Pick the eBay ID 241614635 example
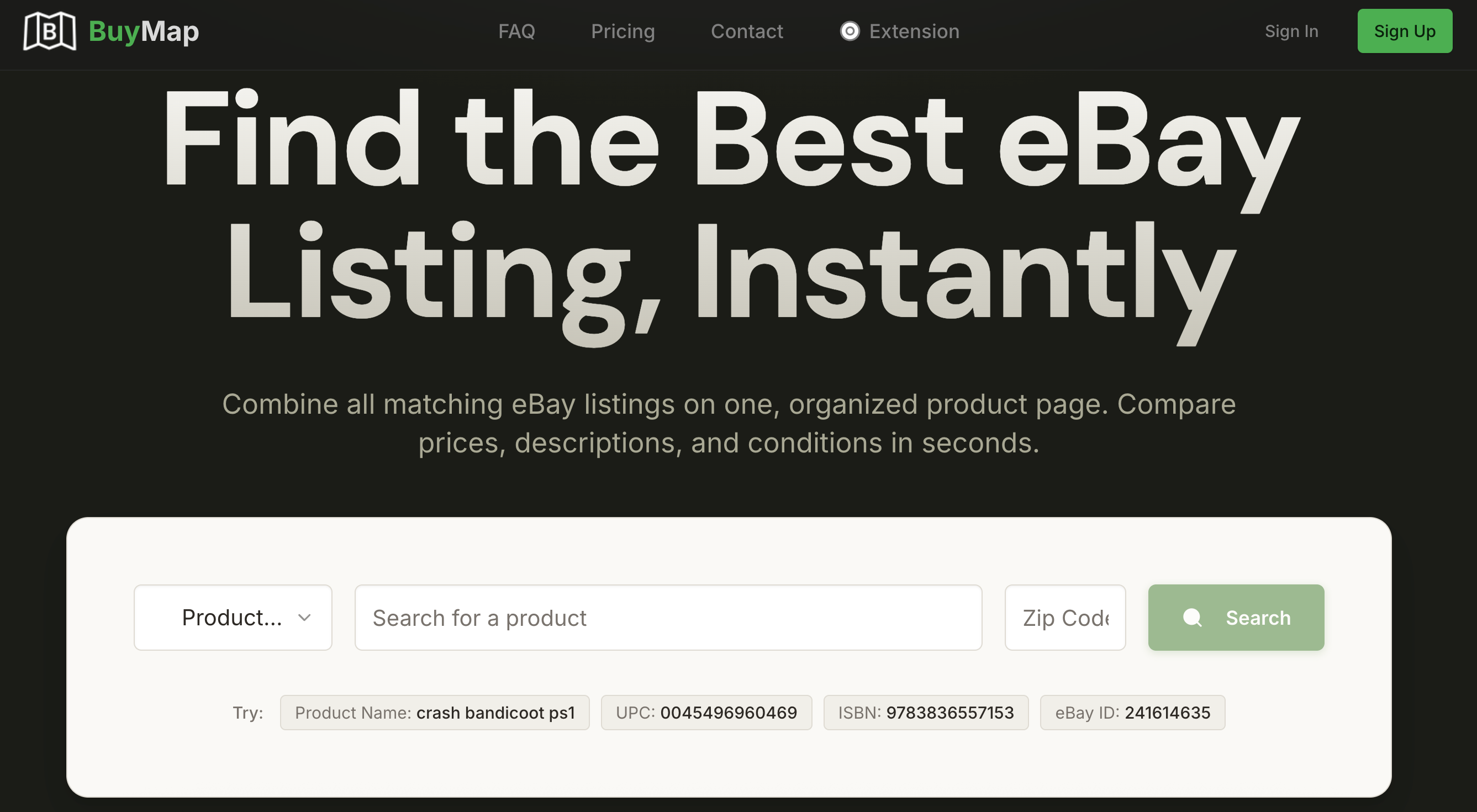Viewport: 1477px width, 812px height. (1132, 713)
